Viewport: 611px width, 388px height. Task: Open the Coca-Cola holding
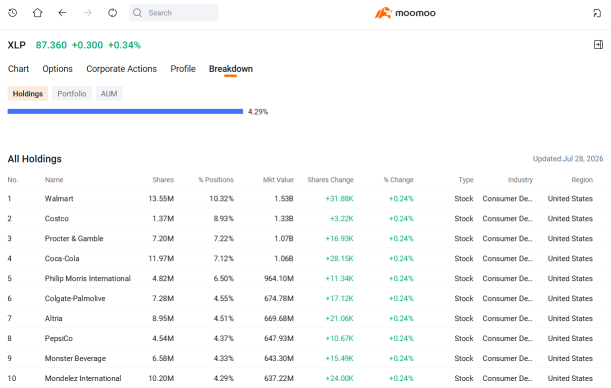[x=305, y=258]
